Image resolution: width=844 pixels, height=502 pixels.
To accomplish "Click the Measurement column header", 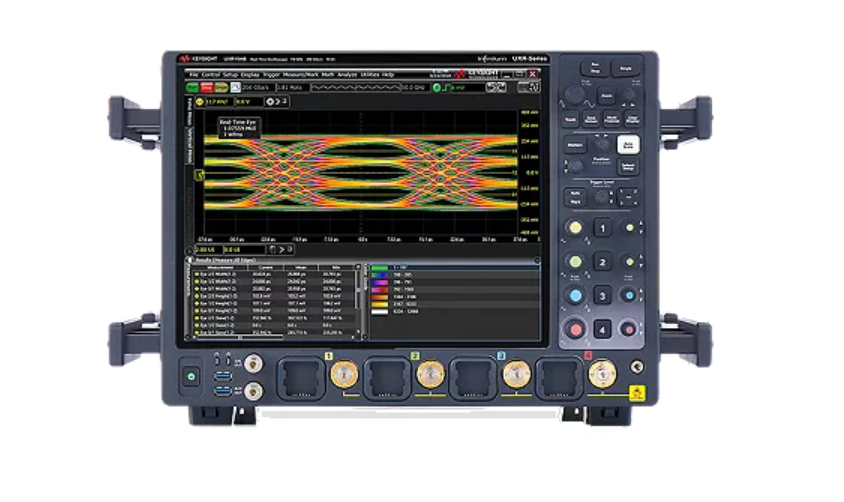I will (x=220, y=267).
